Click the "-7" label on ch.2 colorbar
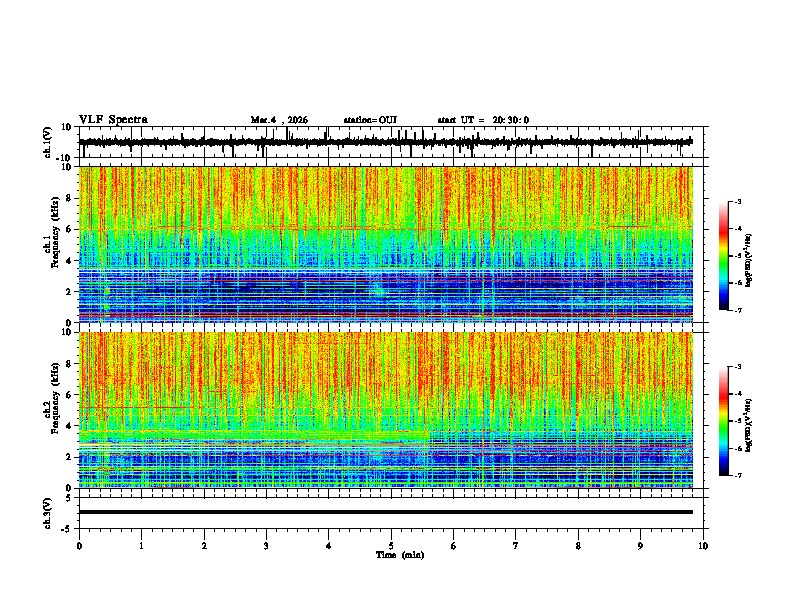This screenshot has width=792, height=612. (x=737, y=476)
